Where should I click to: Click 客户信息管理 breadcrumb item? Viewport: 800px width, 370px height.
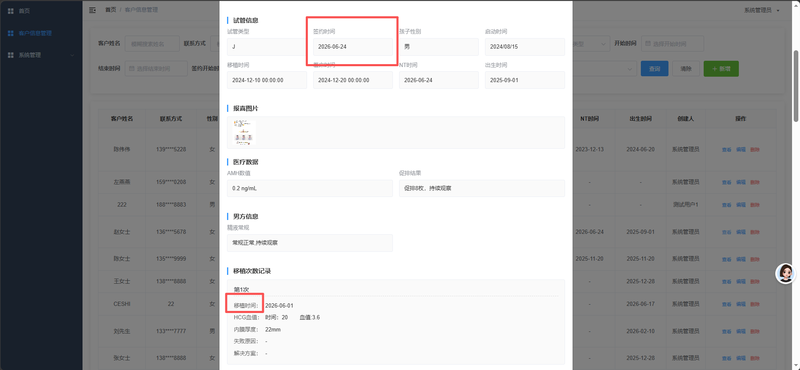tap(141, 10)
